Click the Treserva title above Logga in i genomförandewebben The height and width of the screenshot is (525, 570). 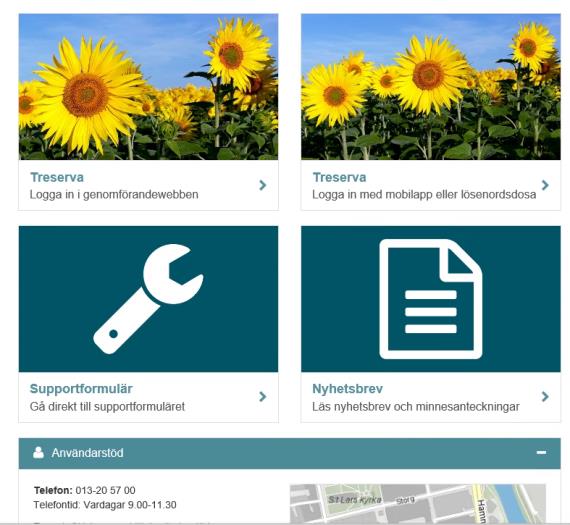(x=57, y=177)
